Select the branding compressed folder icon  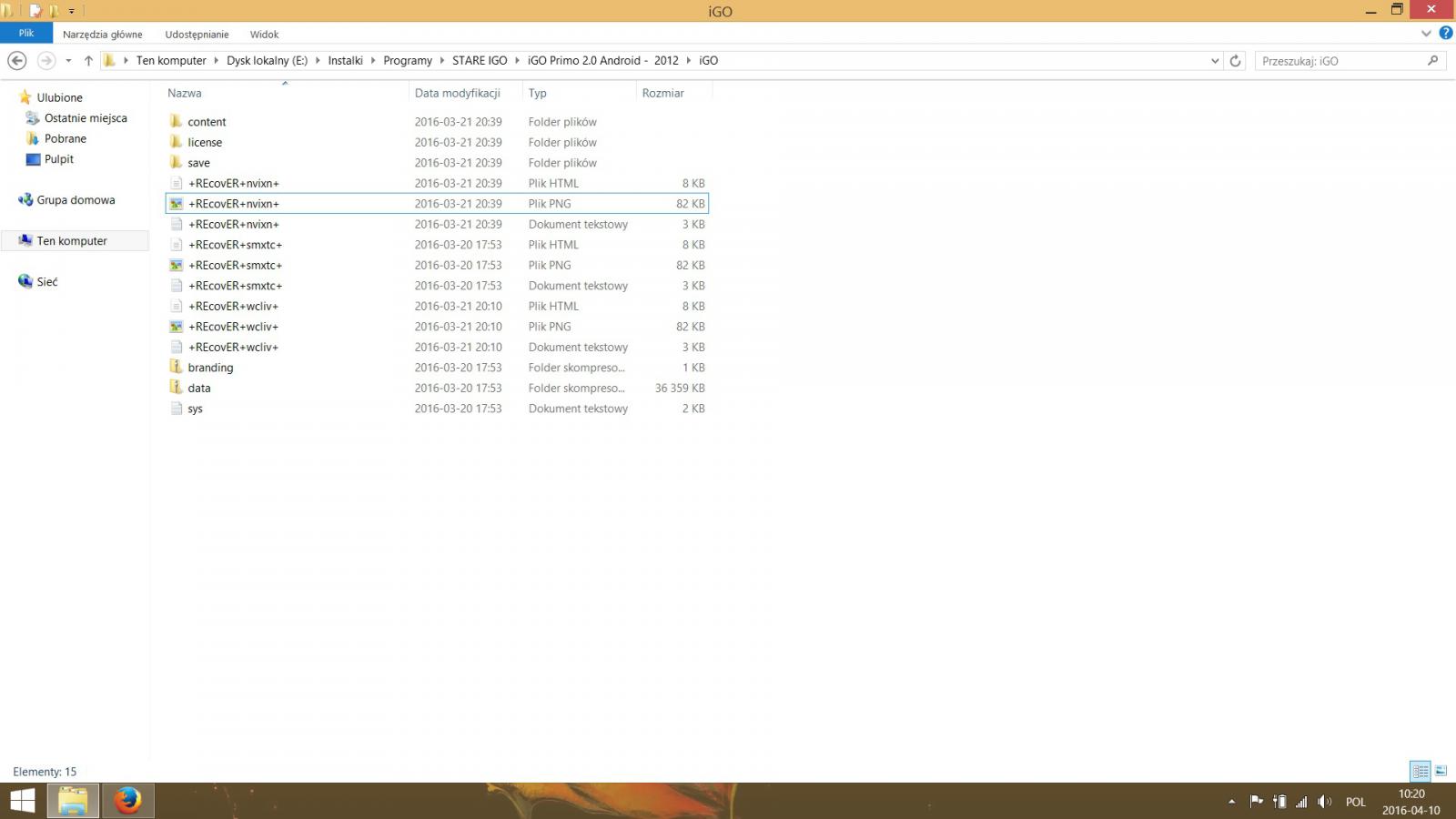(177, 367)
